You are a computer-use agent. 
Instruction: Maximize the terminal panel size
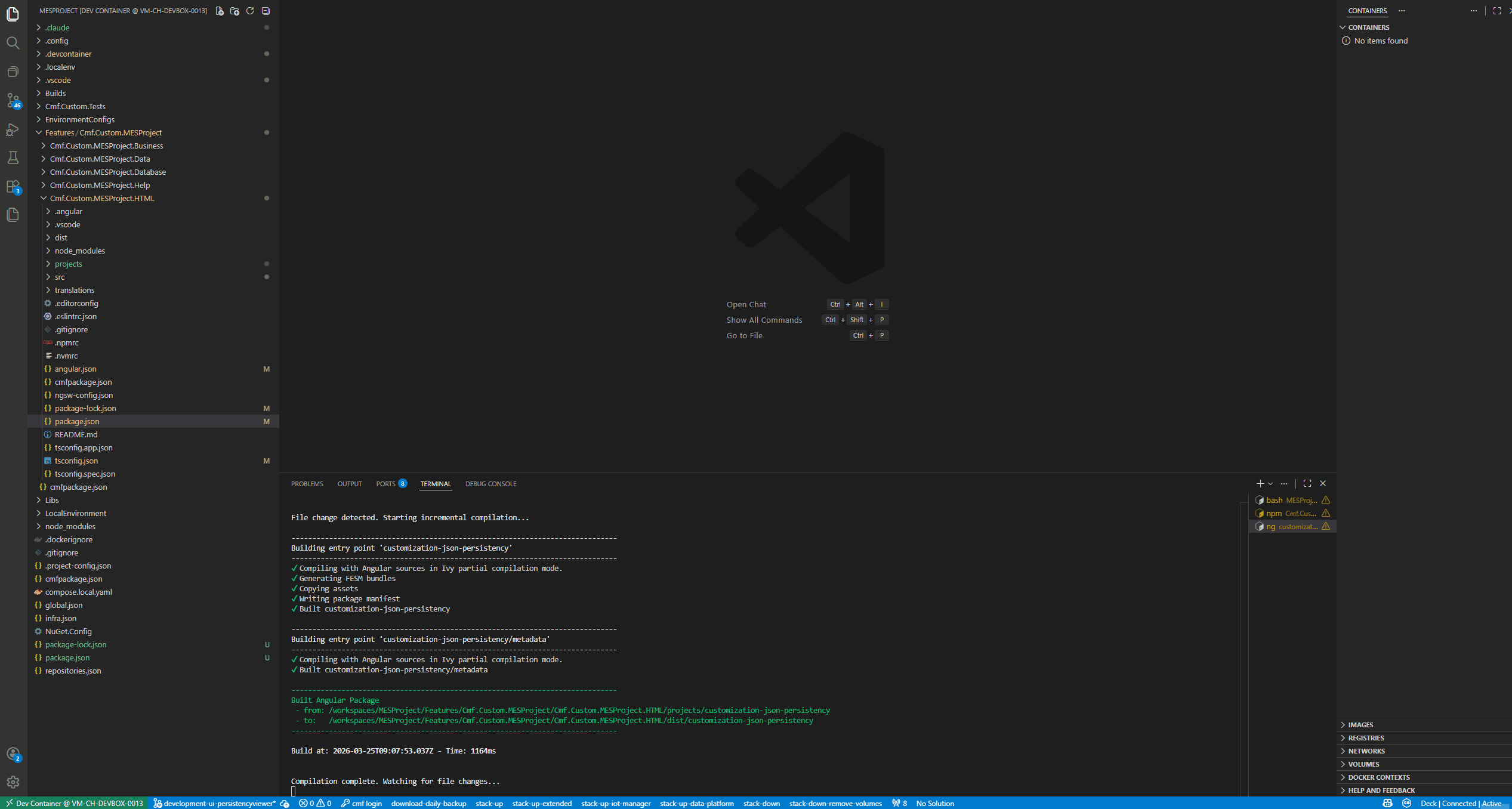pos(1307,483)
